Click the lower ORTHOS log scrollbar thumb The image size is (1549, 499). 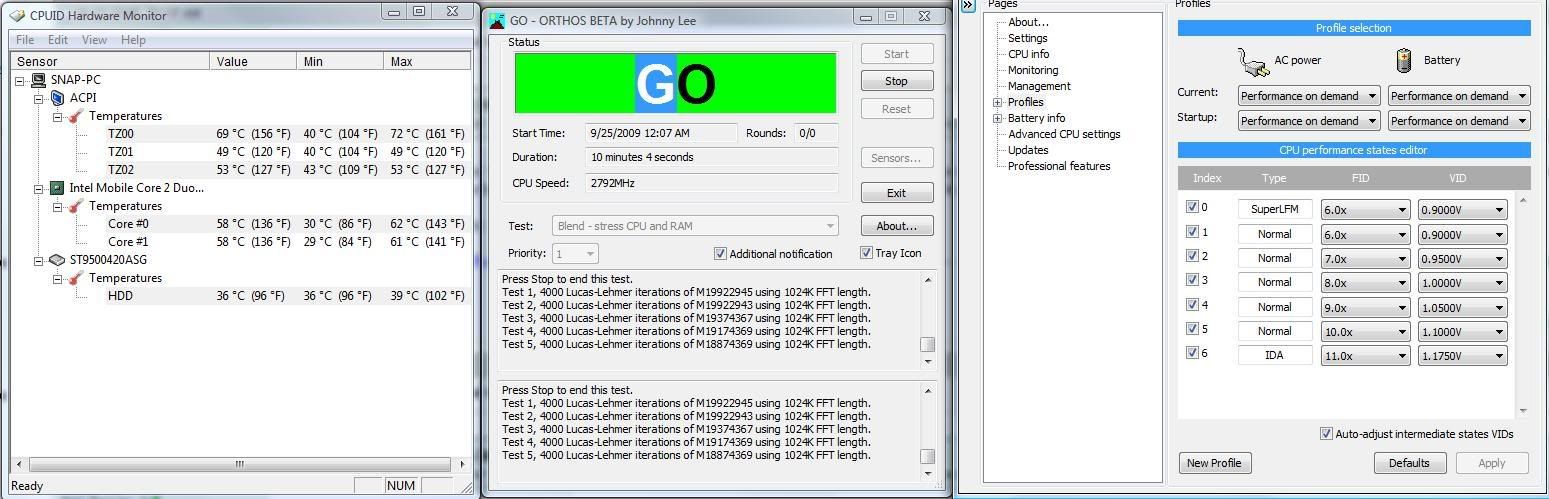927,455
